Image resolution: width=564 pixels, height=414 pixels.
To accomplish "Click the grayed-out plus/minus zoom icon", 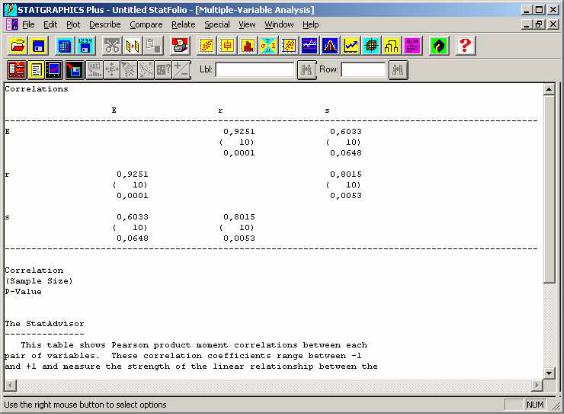I will click(181, 70).
